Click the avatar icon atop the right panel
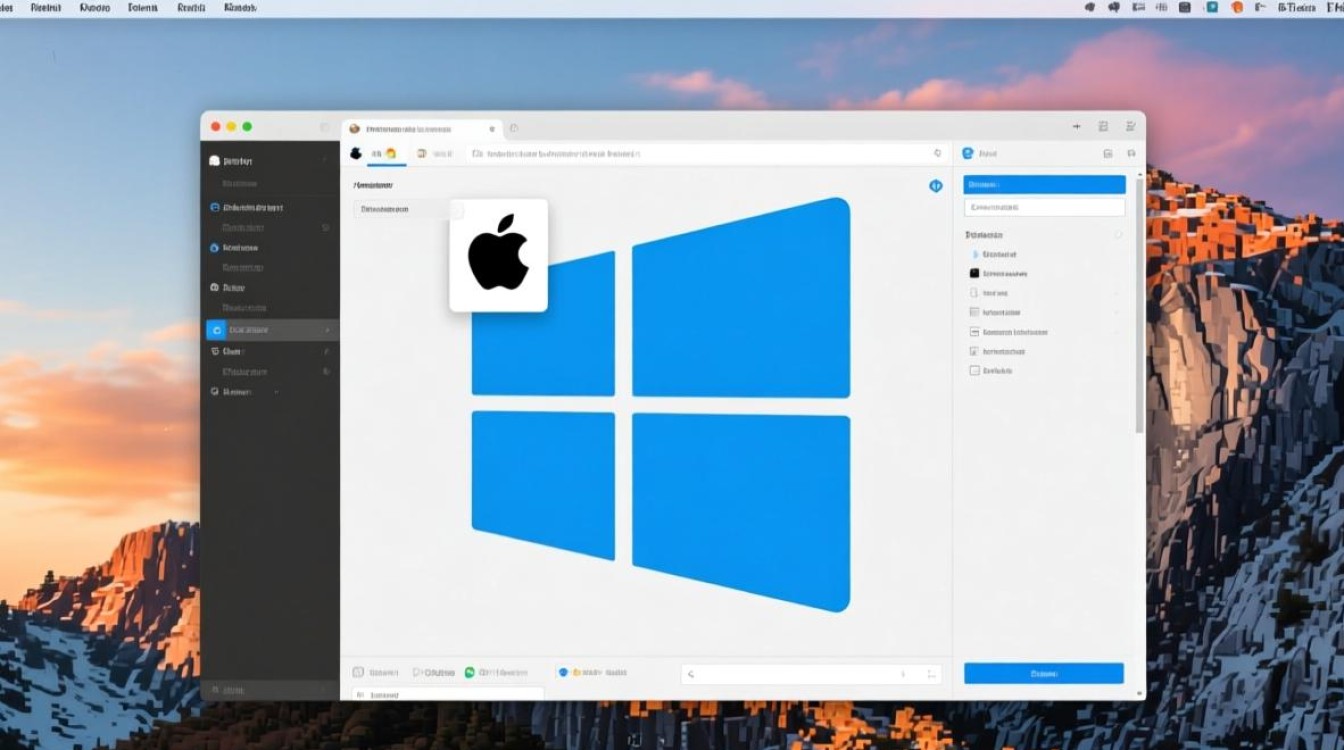This screenshot has width=1344, height=750. [x=970, y=153]
